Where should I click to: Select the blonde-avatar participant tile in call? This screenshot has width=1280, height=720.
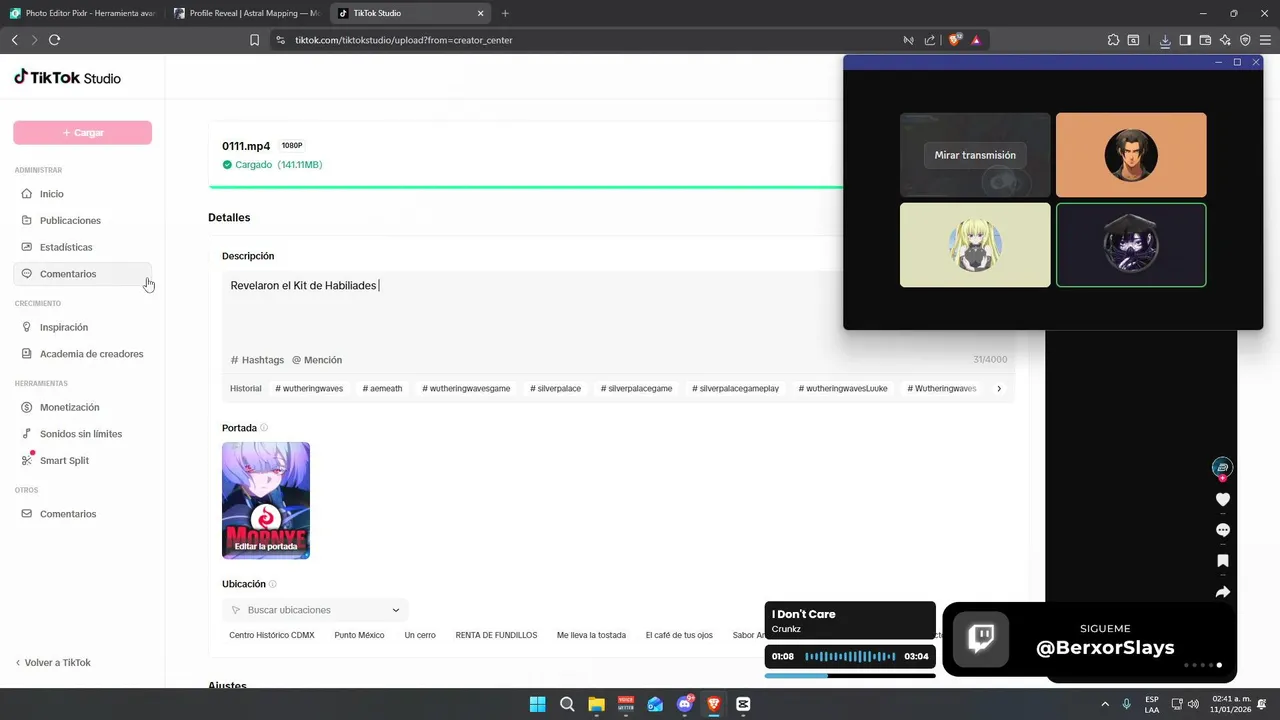975,245
